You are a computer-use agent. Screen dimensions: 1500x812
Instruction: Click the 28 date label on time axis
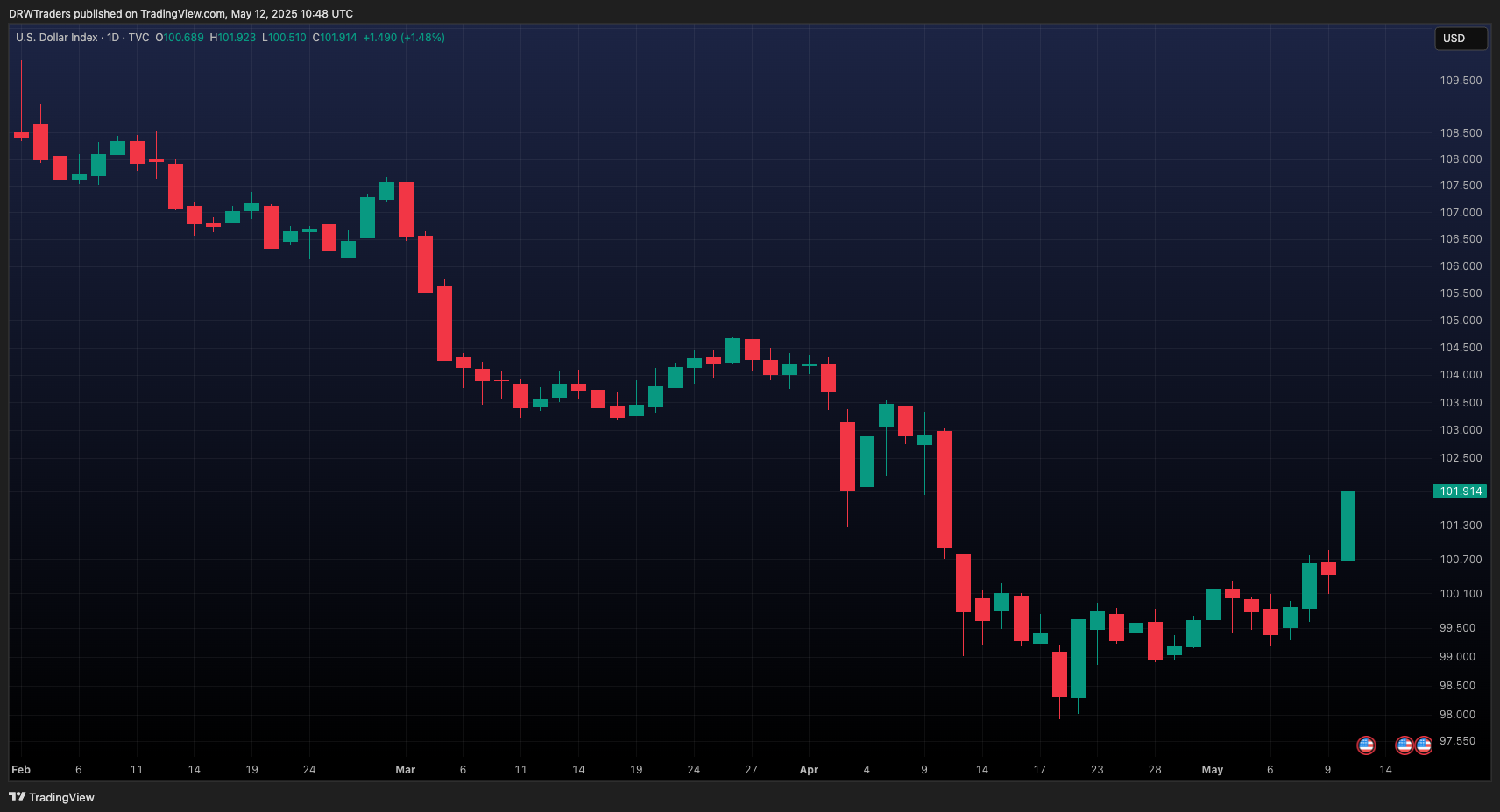tap(1155, 770)
